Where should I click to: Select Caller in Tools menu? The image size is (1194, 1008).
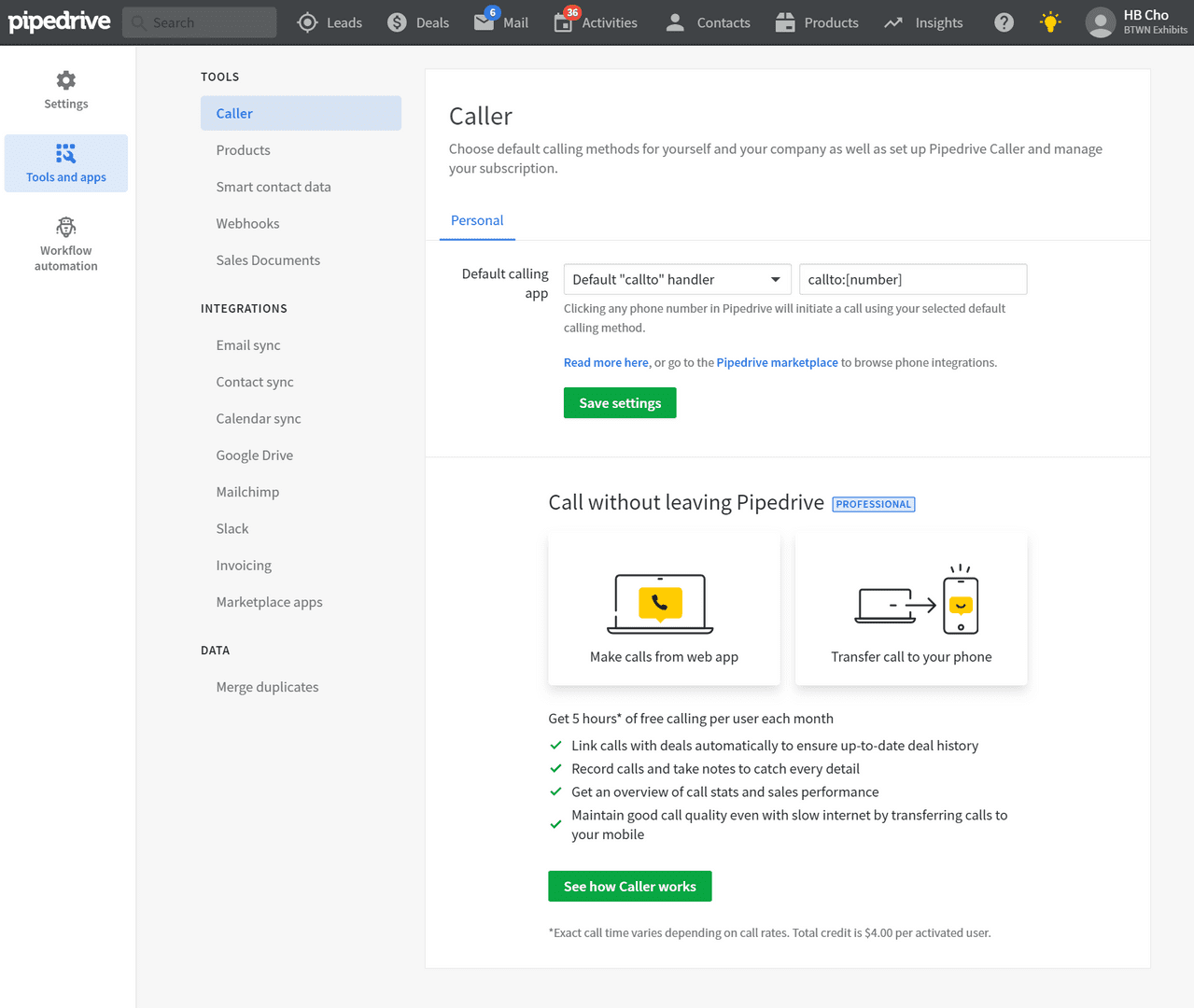[301, 113]
